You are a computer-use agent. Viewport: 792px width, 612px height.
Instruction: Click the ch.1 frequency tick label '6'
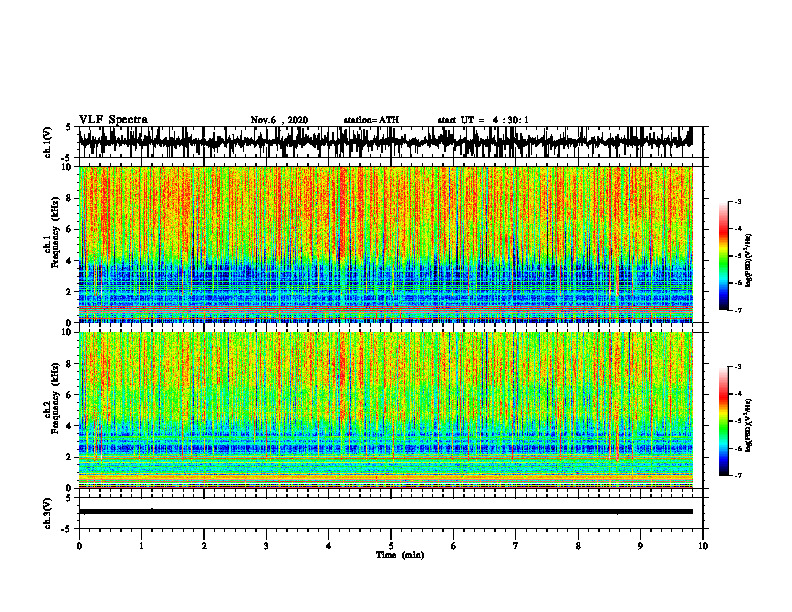coord(69,230)
